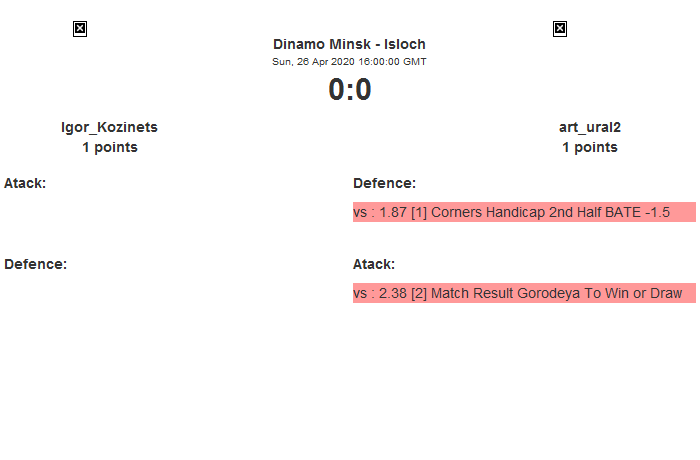Open the art_ural2 player name
700x460 pixels.
click(590, 127)
